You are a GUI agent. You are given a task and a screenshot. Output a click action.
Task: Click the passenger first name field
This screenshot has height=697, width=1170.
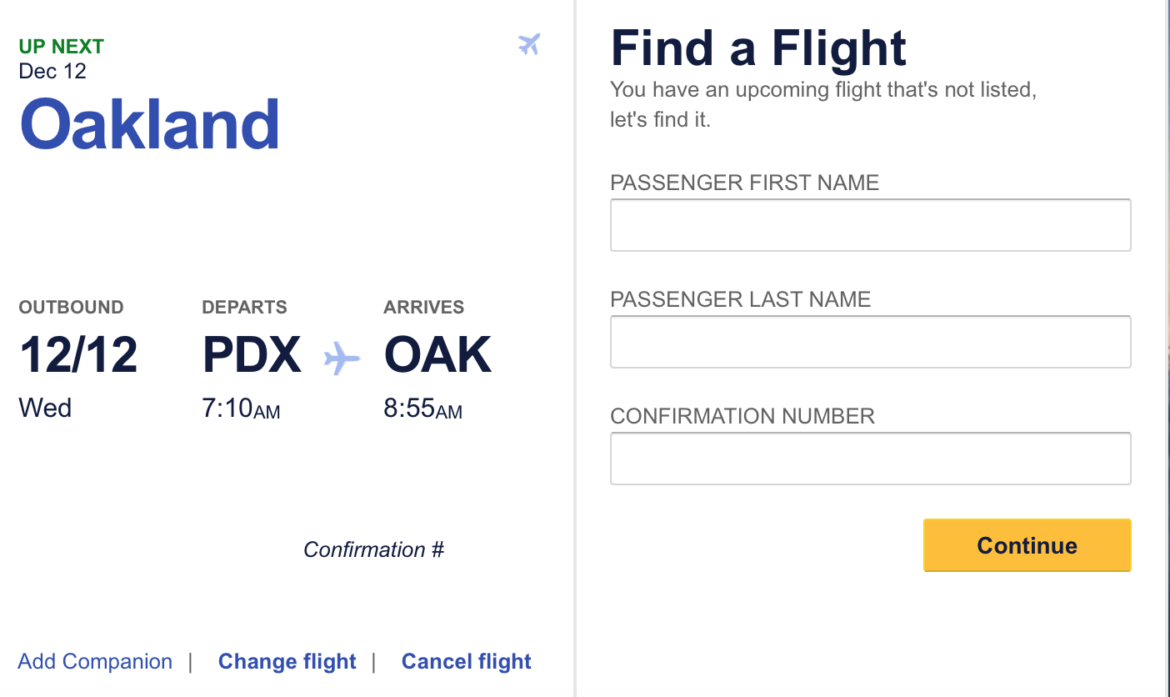point(869,224)
